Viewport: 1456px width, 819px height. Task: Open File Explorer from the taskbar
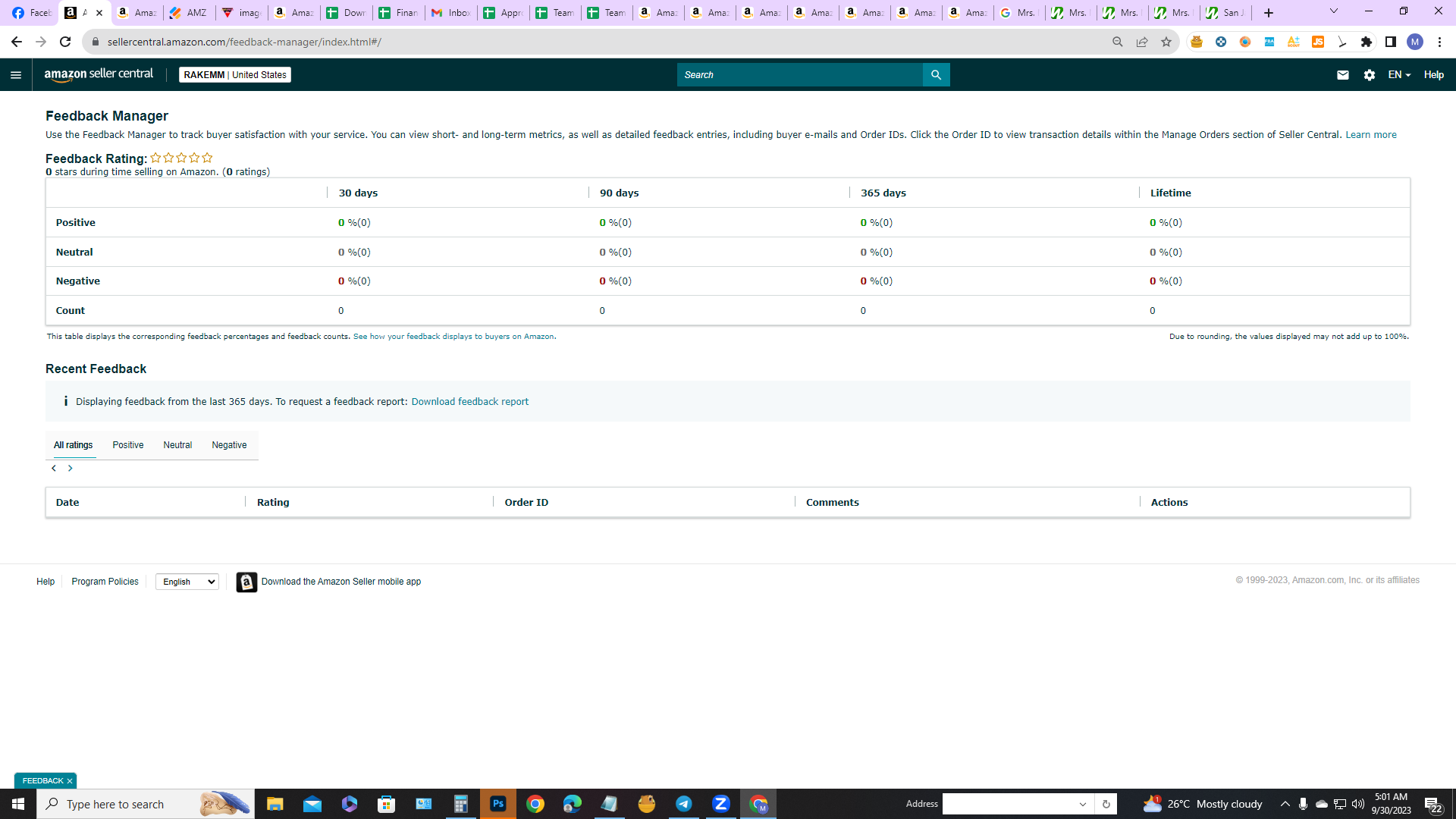[x=275, y=804]
